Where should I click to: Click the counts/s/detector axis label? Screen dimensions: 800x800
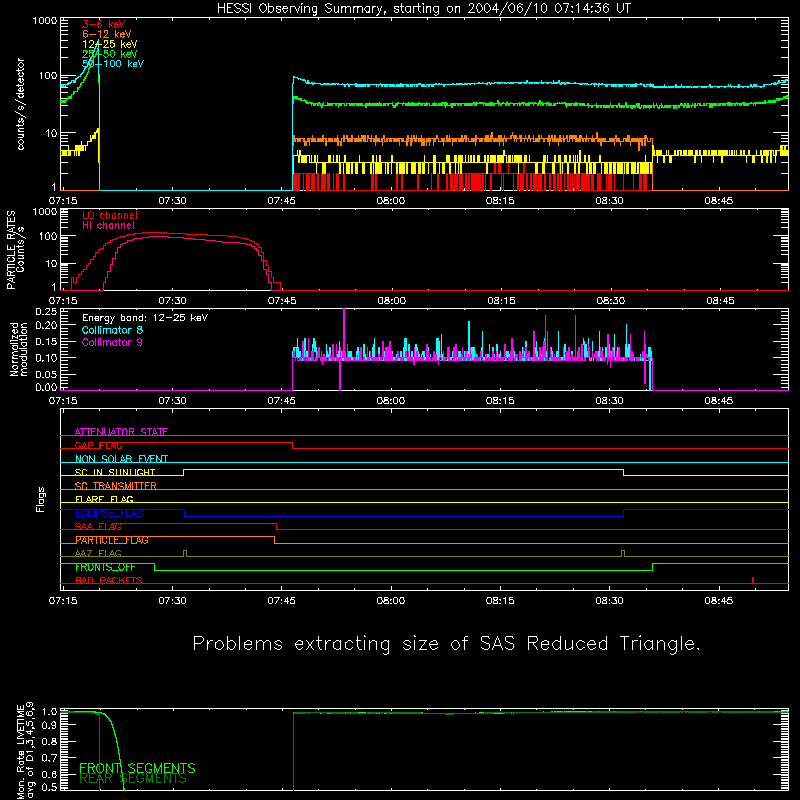click(20, 104)
